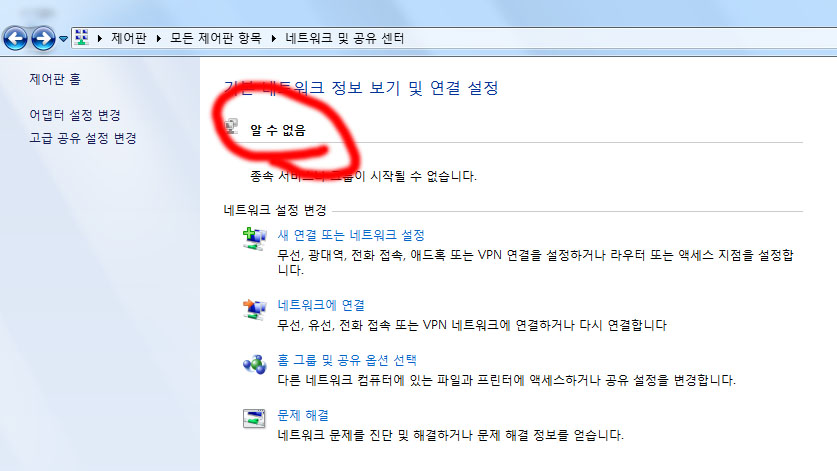Screen dimensions: 837x471
Task: Open 고급 공유 설정 변경 link
Action: 83,138
